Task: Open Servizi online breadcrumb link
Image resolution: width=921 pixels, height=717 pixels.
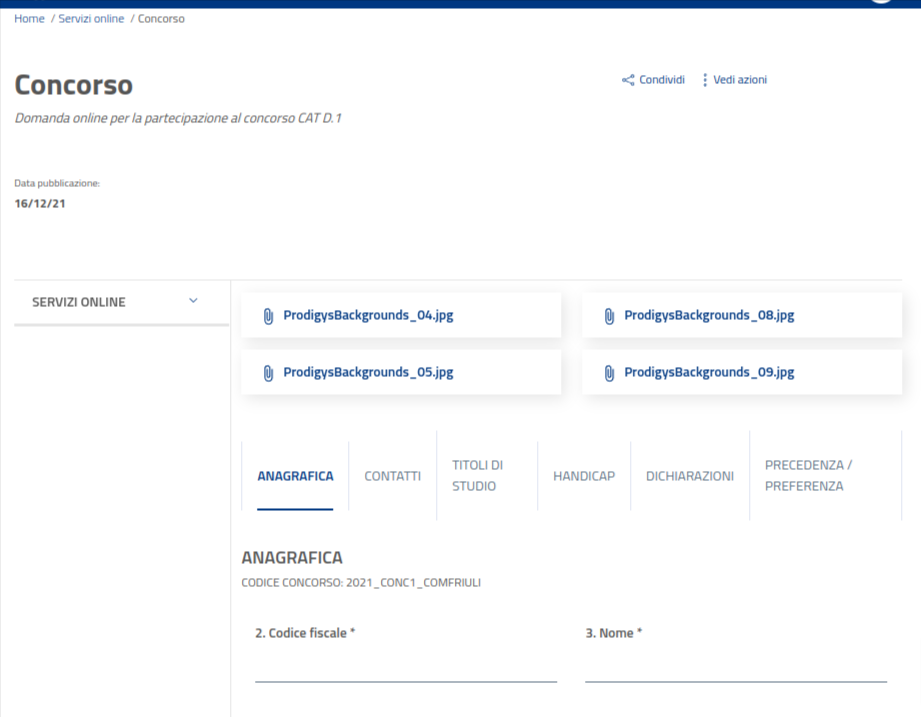Action: 91,19
